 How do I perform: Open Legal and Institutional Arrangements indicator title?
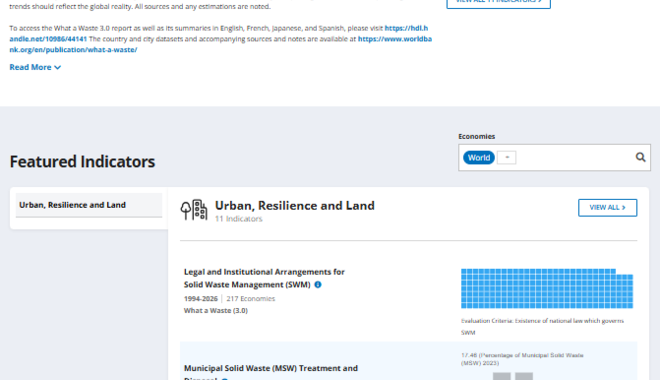tap(264, 278)
